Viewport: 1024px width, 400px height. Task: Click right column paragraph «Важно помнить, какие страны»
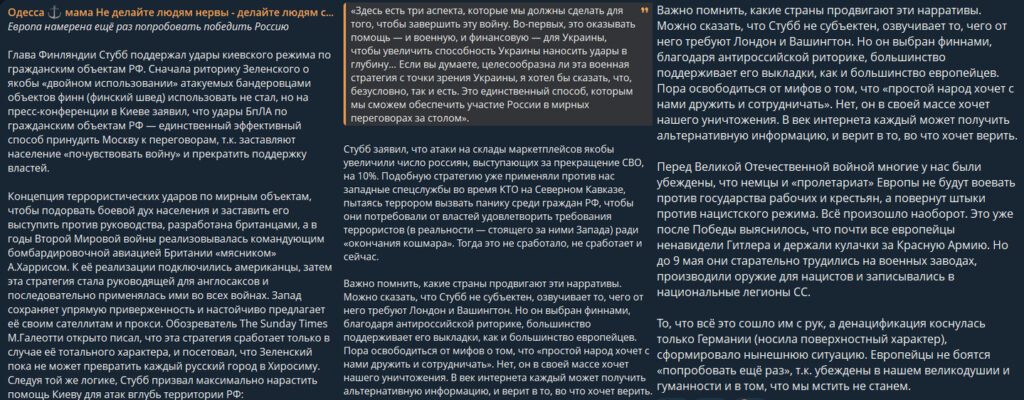point(837,74)
